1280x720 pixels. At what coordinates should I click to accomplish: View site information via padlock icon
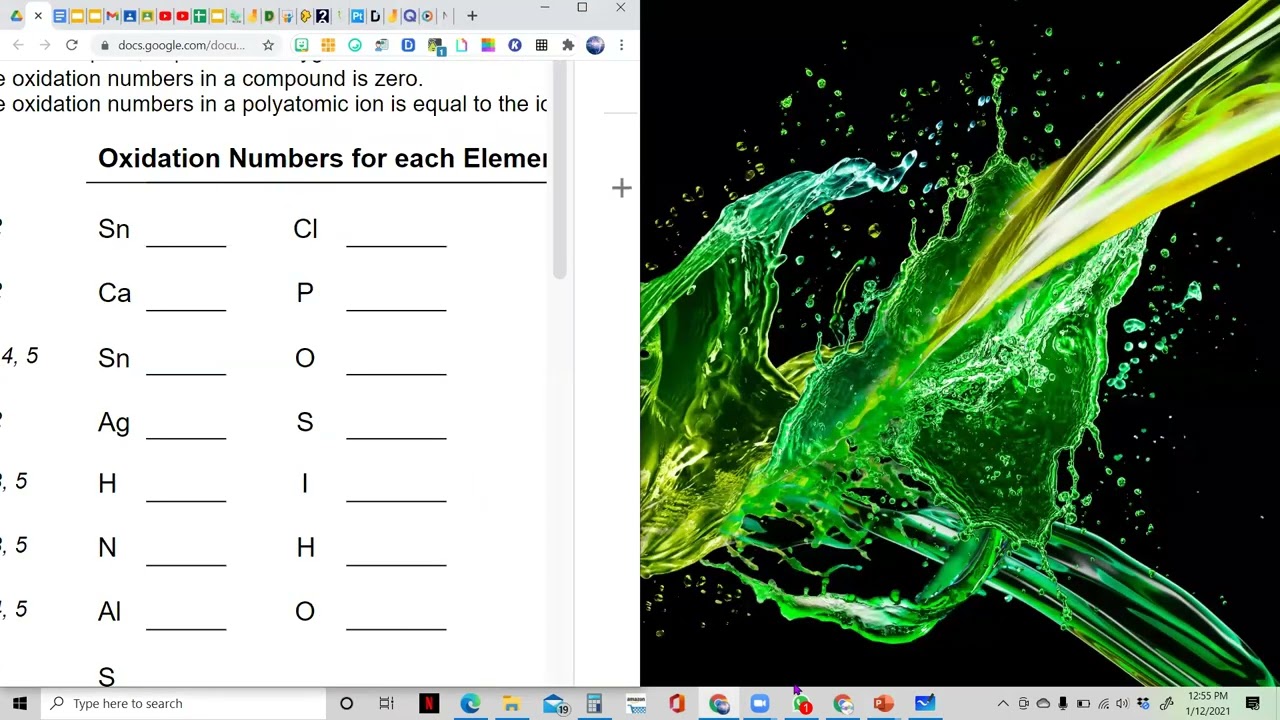pos(104,45)
